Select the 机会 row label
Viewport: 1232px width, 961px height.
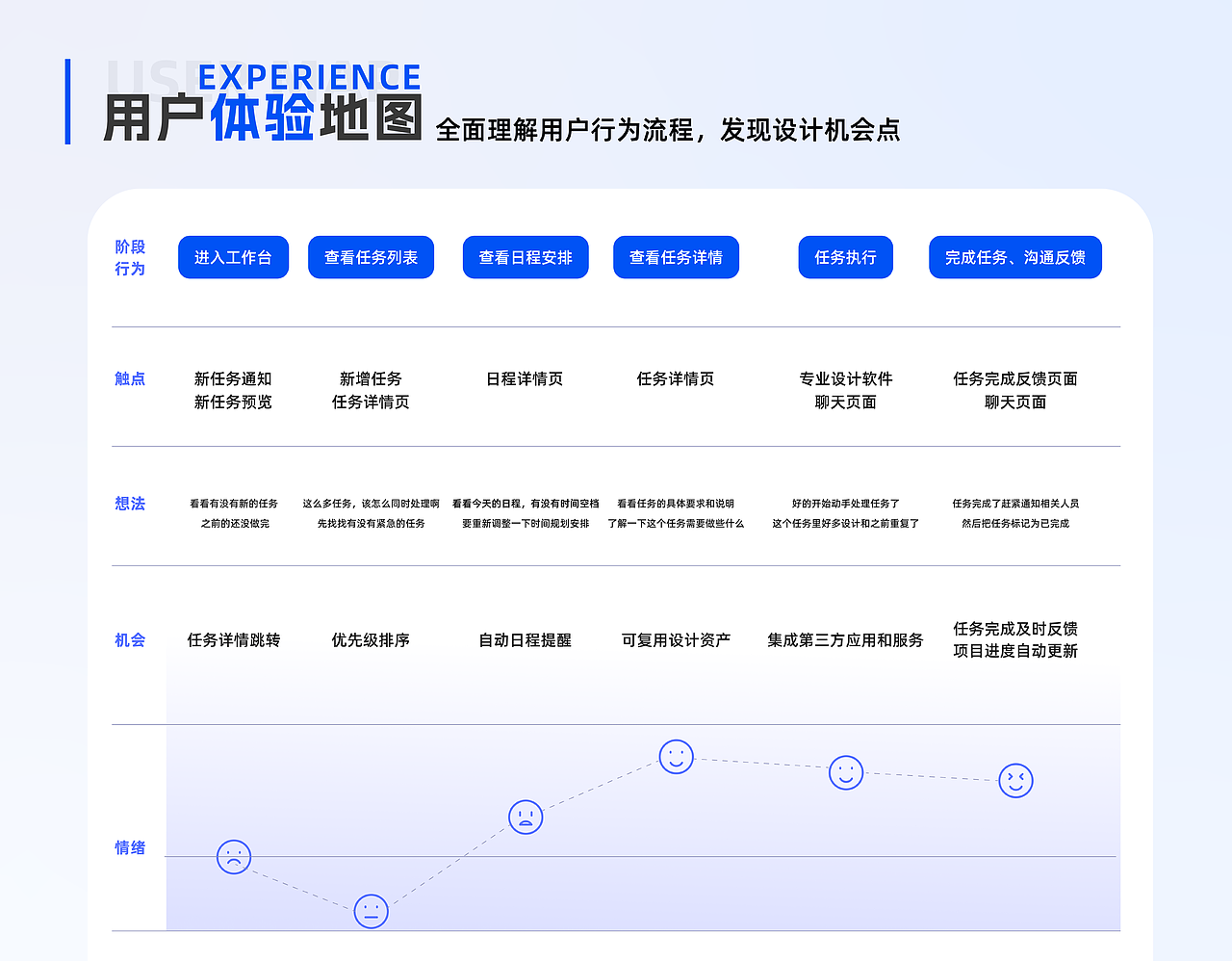(x=130, y=640)
